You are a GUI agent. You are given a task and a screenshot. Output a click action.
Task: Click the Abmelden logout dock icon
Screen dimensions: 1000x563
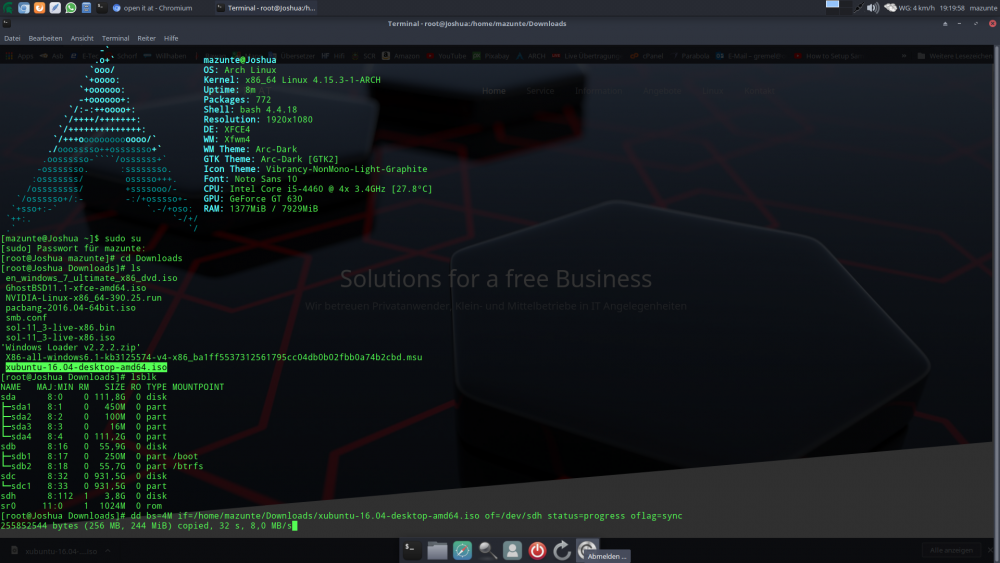(x=587, y=549)
